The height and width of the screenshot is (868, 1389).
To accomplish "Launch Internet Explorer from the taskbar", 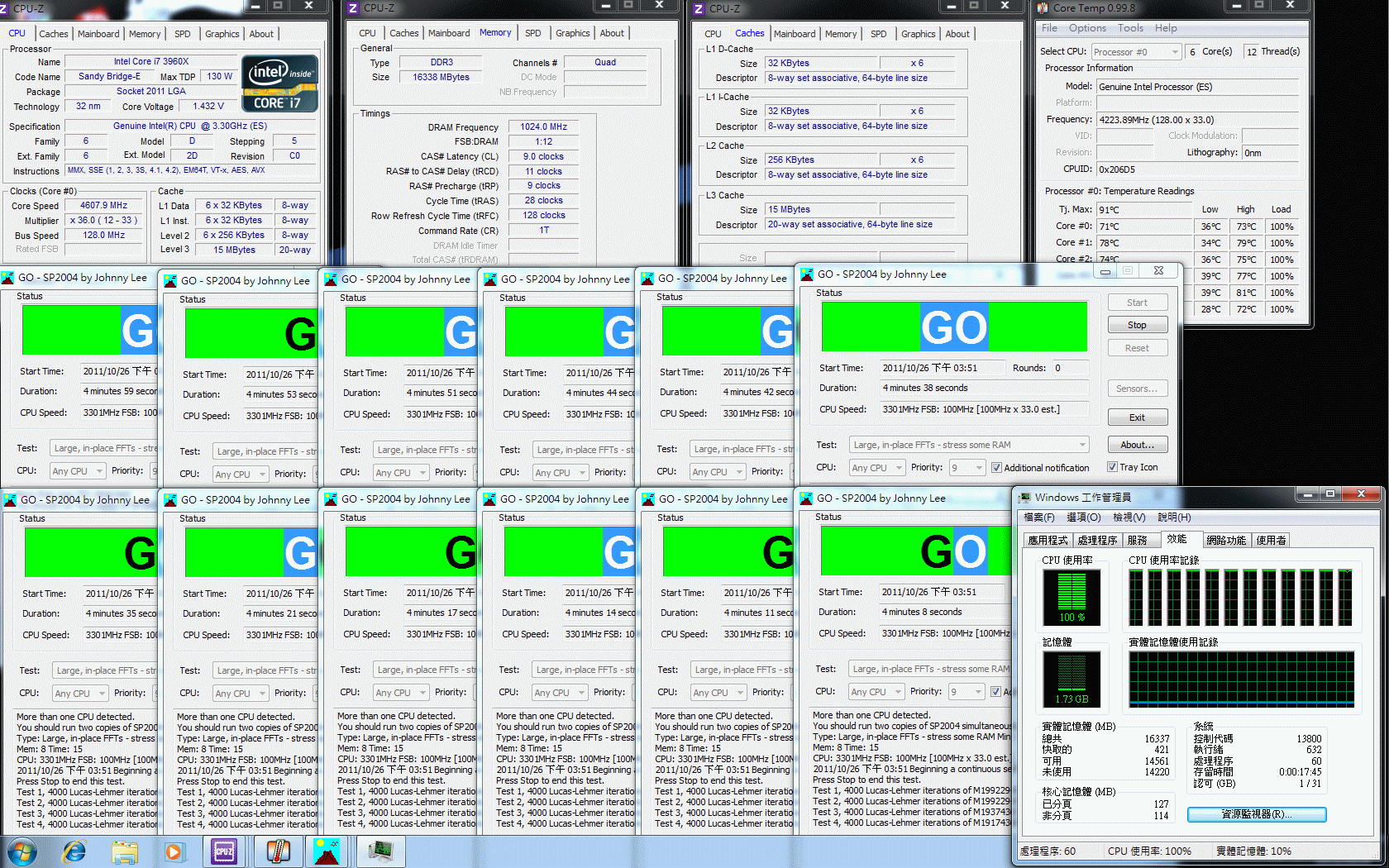I will pos(74,851).
